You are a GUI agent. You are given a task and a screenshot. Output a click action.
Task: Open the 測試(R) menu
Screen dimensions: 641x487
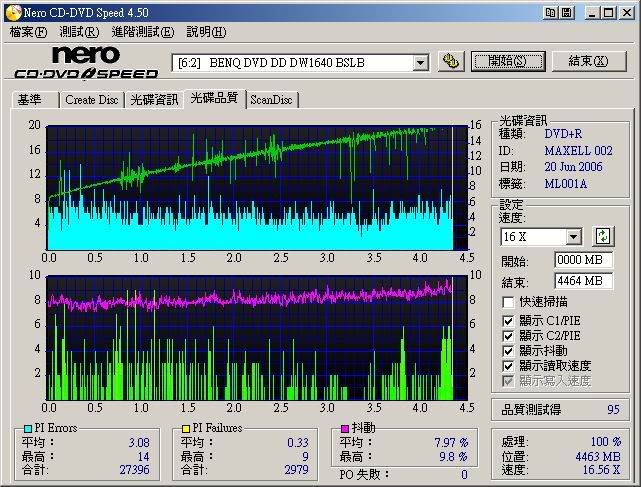click(x=79, y=32)
